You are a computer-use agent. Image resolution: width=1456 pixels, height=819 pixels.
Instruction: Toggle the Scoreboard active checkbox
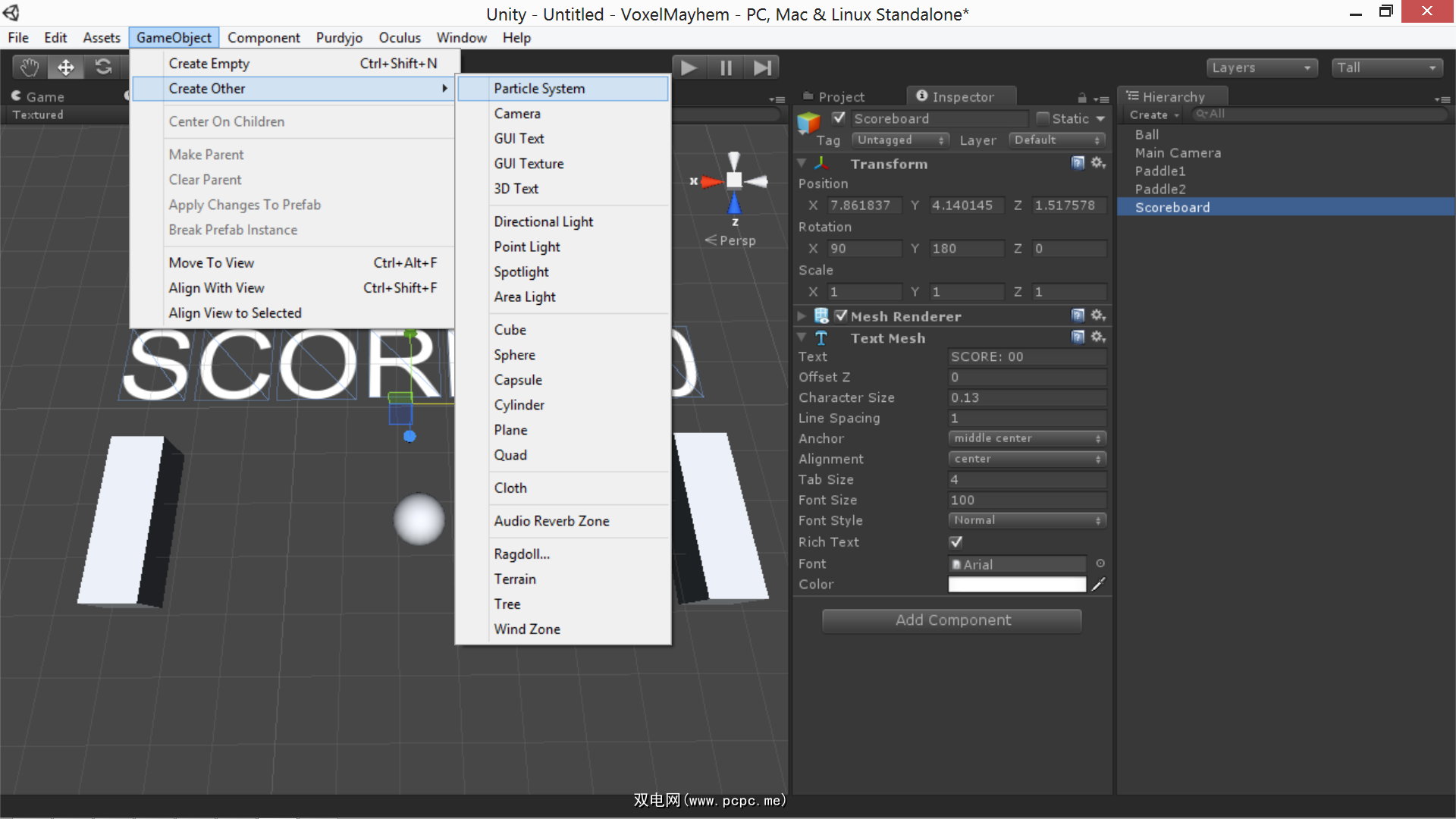pyautogui.click(x=839, y=118)
